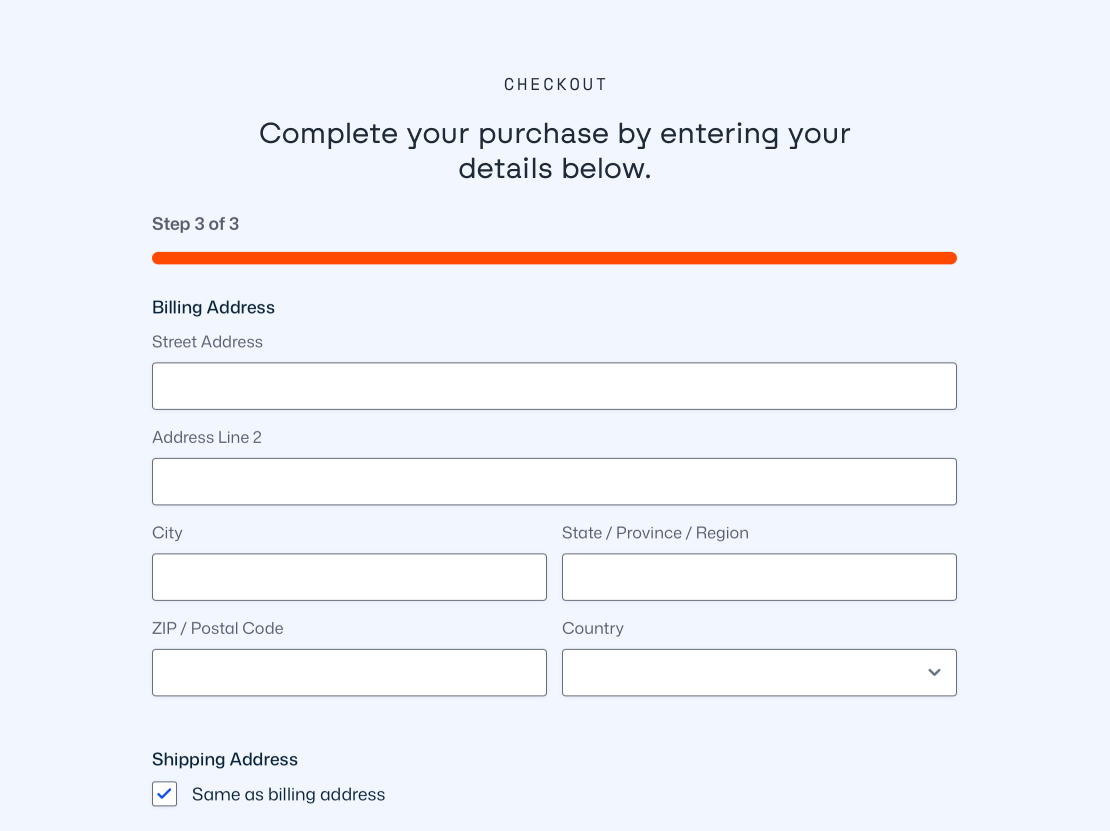Viewport: 1110px width, 831px height.
Task: Click into the Street Address field
Action: tap(554, 386)
